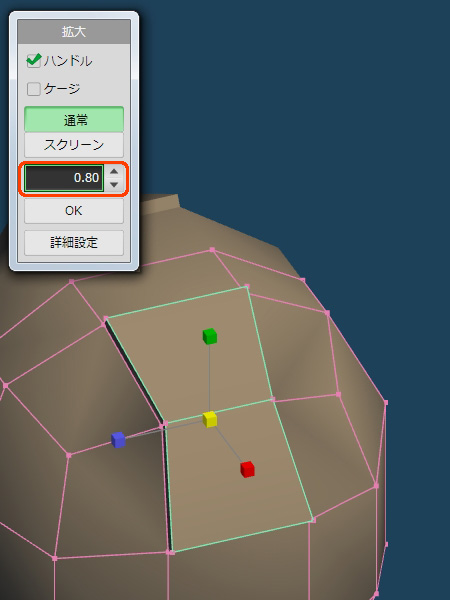The height and width of the screenshot is (600, 450).
Task: Click the yellow center handle cube
Action: click(x=210, y=419)
